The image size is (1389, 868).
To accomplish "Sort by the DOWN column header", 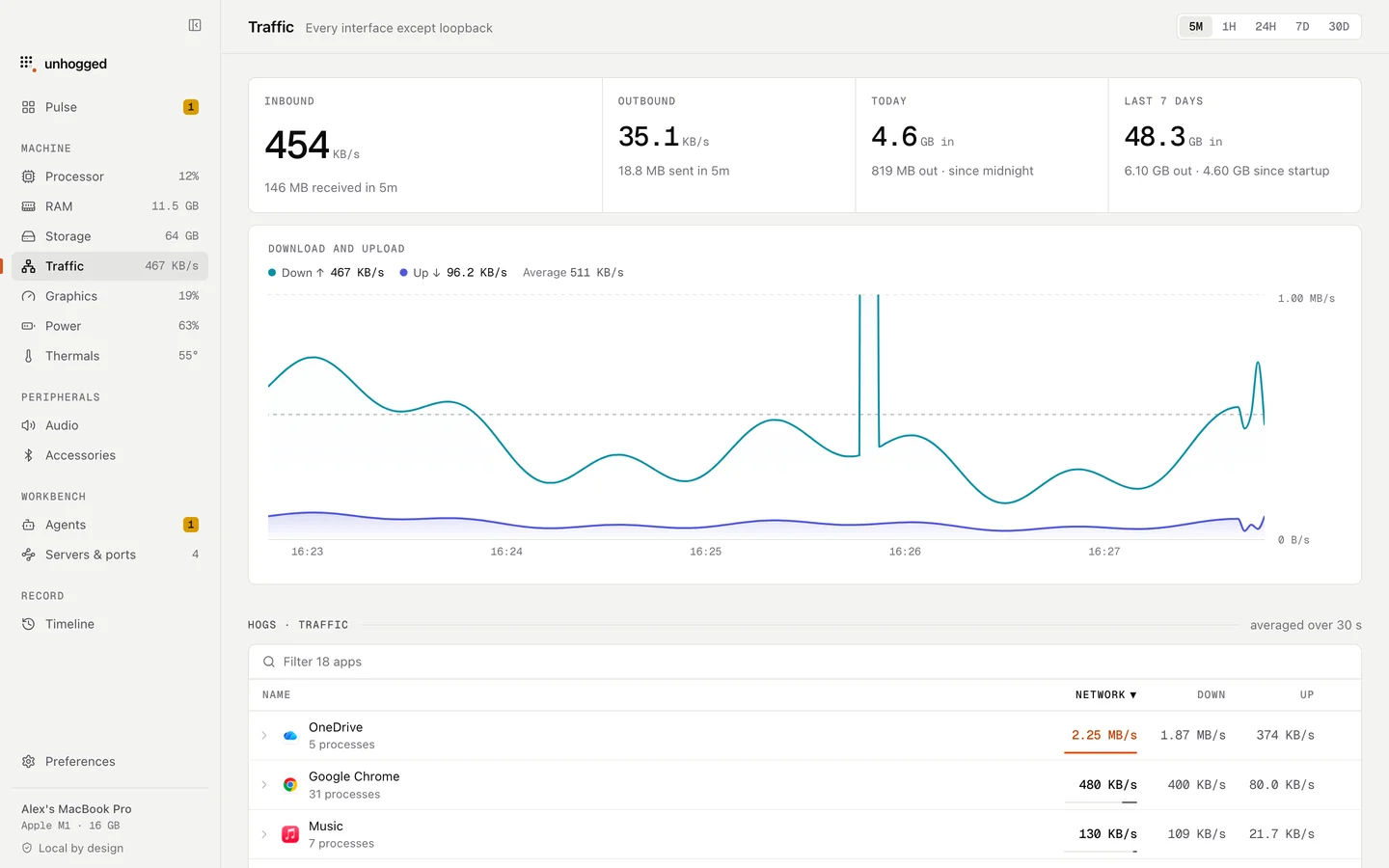I will (1211, 694).
